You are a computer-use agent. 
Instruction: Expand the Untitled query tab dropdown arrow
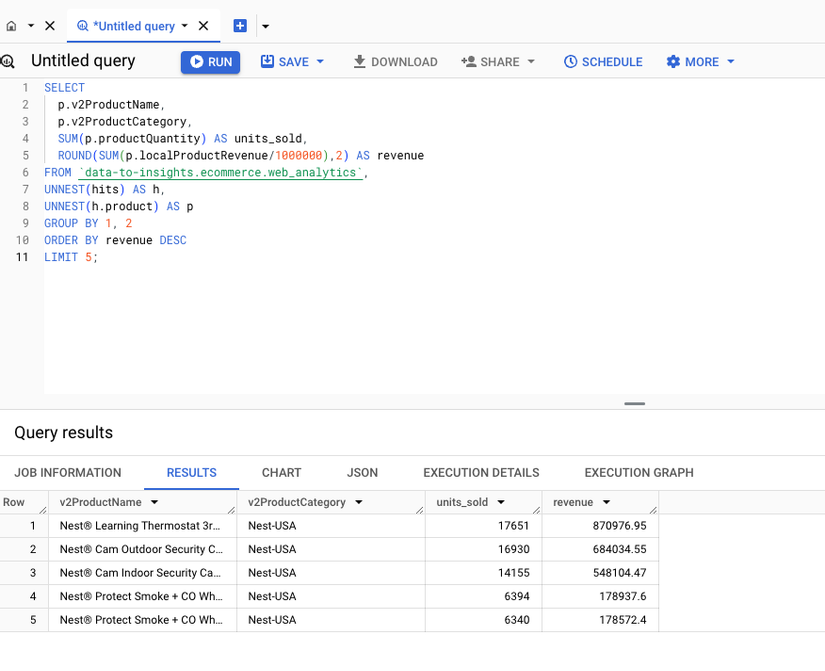(185, 26)
